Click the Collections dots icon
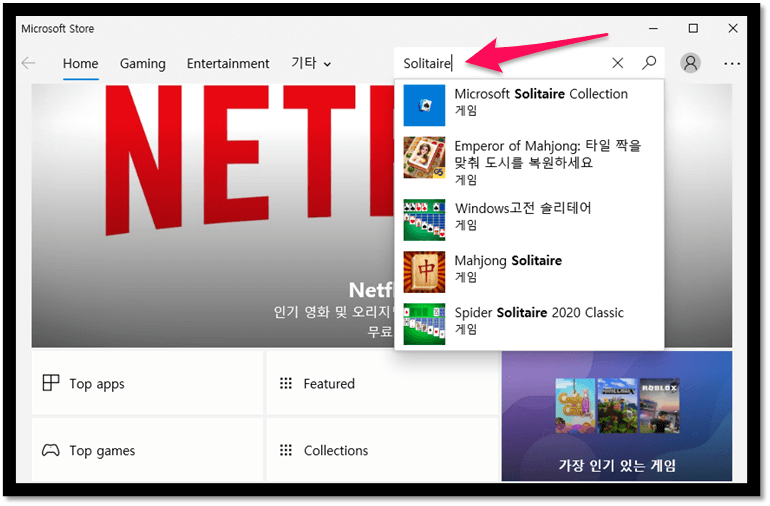770x506 pixels. [285, 450]
